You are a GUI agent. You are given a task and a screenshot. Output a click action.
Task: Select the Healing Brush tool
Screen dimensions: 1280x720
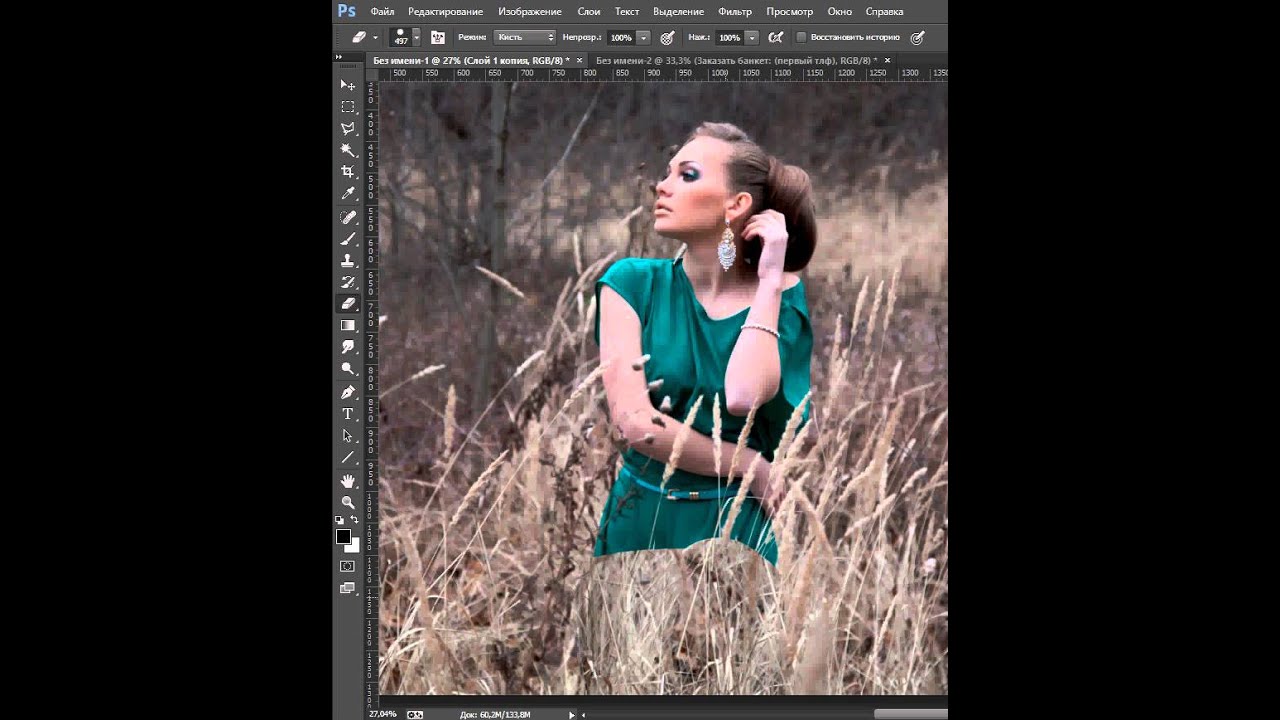point(348,217)
